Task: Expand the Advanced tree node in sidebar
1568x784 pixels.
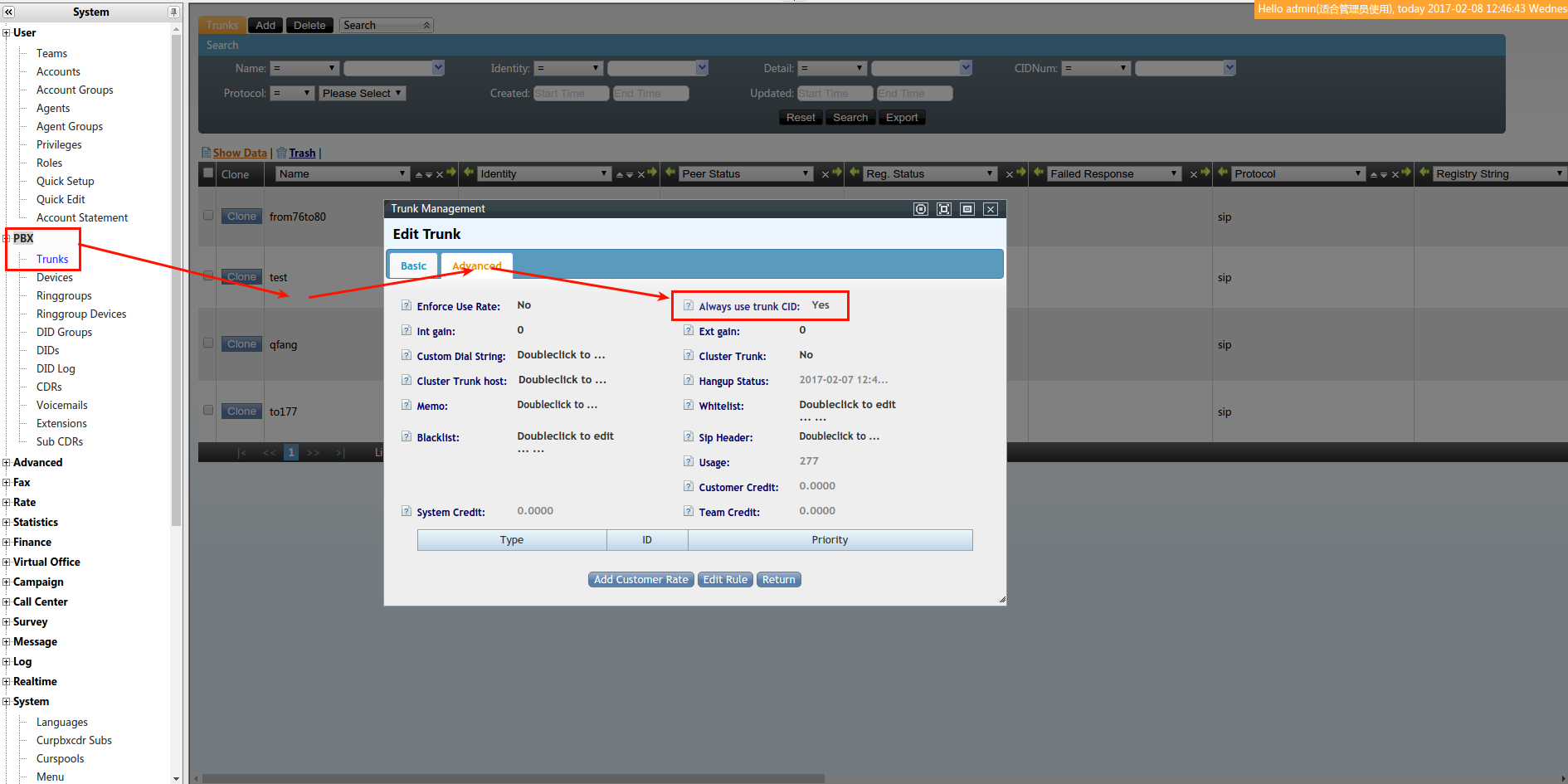Action: [7, 463]
